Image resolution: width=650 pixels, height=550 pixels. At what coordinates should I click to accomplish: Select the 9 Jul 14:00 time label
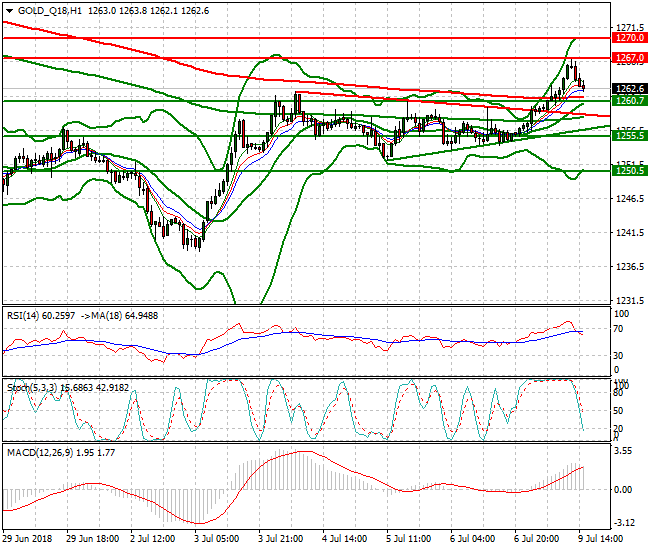(x=600, y=539)
